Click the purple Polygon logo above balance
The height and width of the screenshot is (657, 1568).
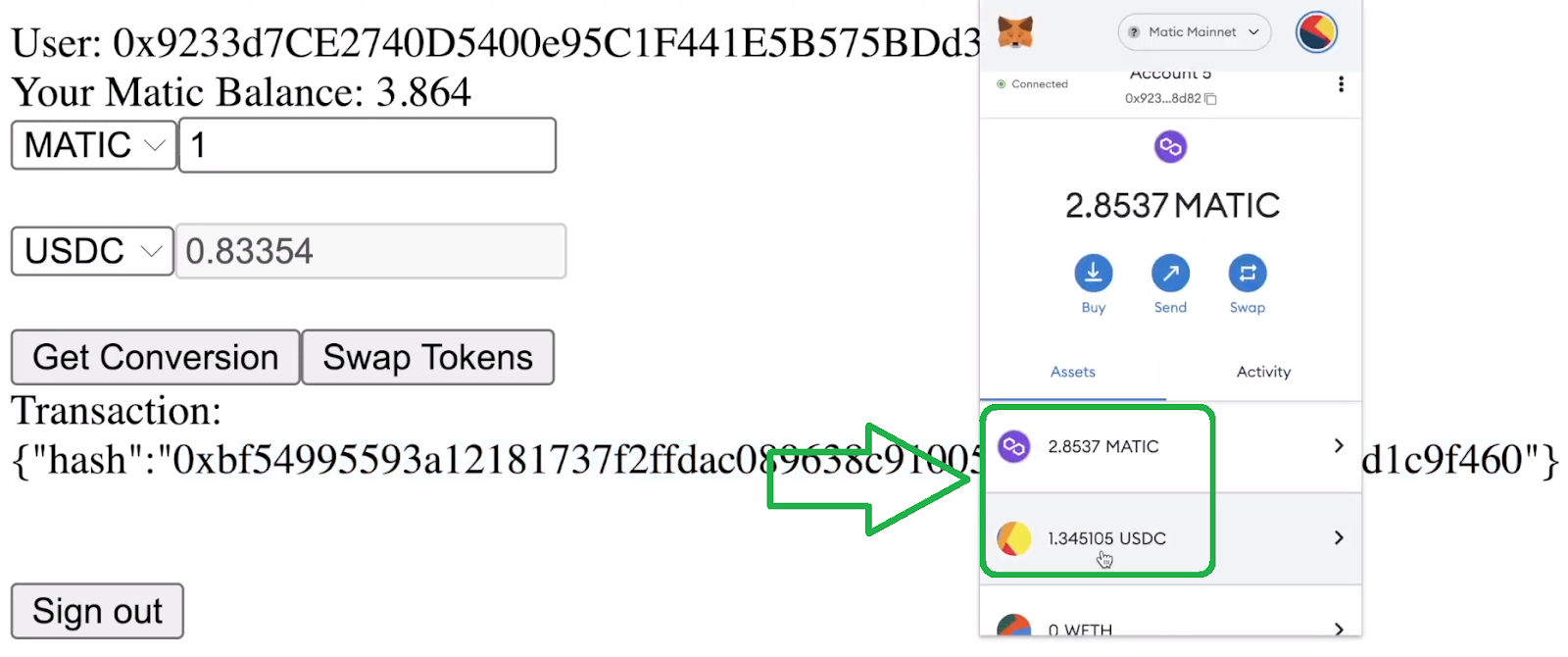tap(1170, 147)
